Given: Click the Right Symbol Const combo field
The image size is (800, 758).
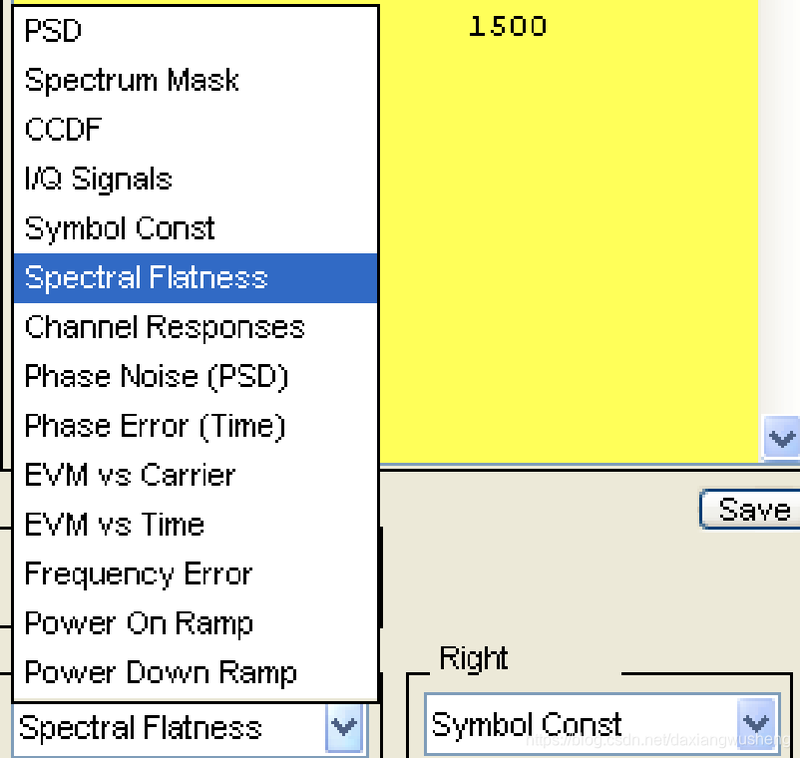Looking at the screenshot, I should (602, 724).
